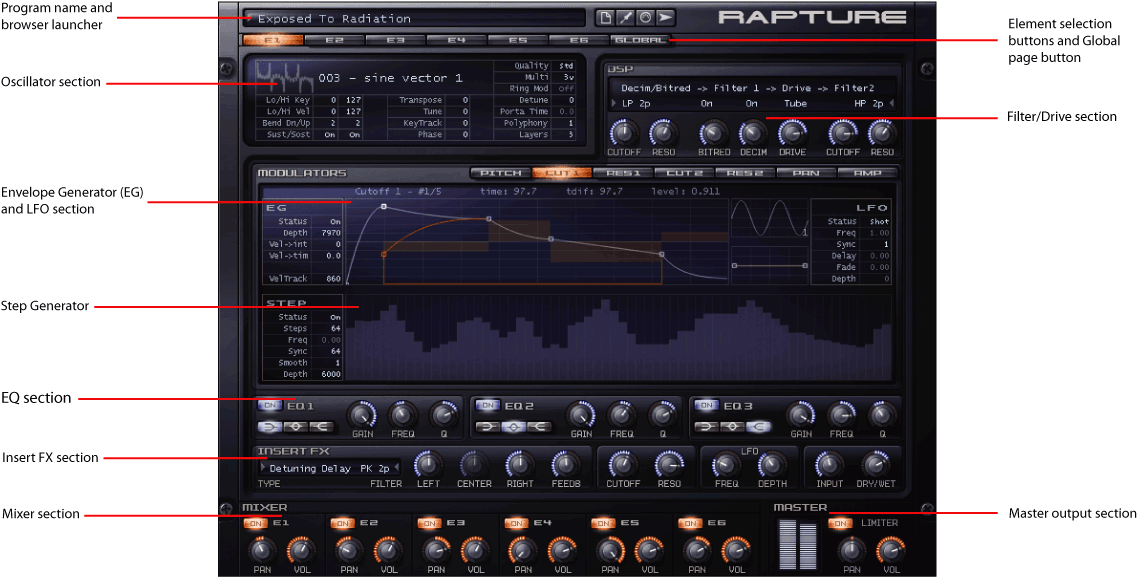Screen dimensions: 1138x577
Task: Switch to element E2
Action: pos(334,40)
